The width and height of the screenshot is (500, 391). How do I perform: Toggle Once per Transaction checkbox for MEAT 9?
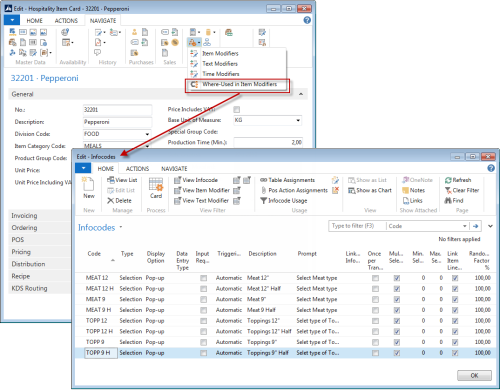[x=375, y=299]
